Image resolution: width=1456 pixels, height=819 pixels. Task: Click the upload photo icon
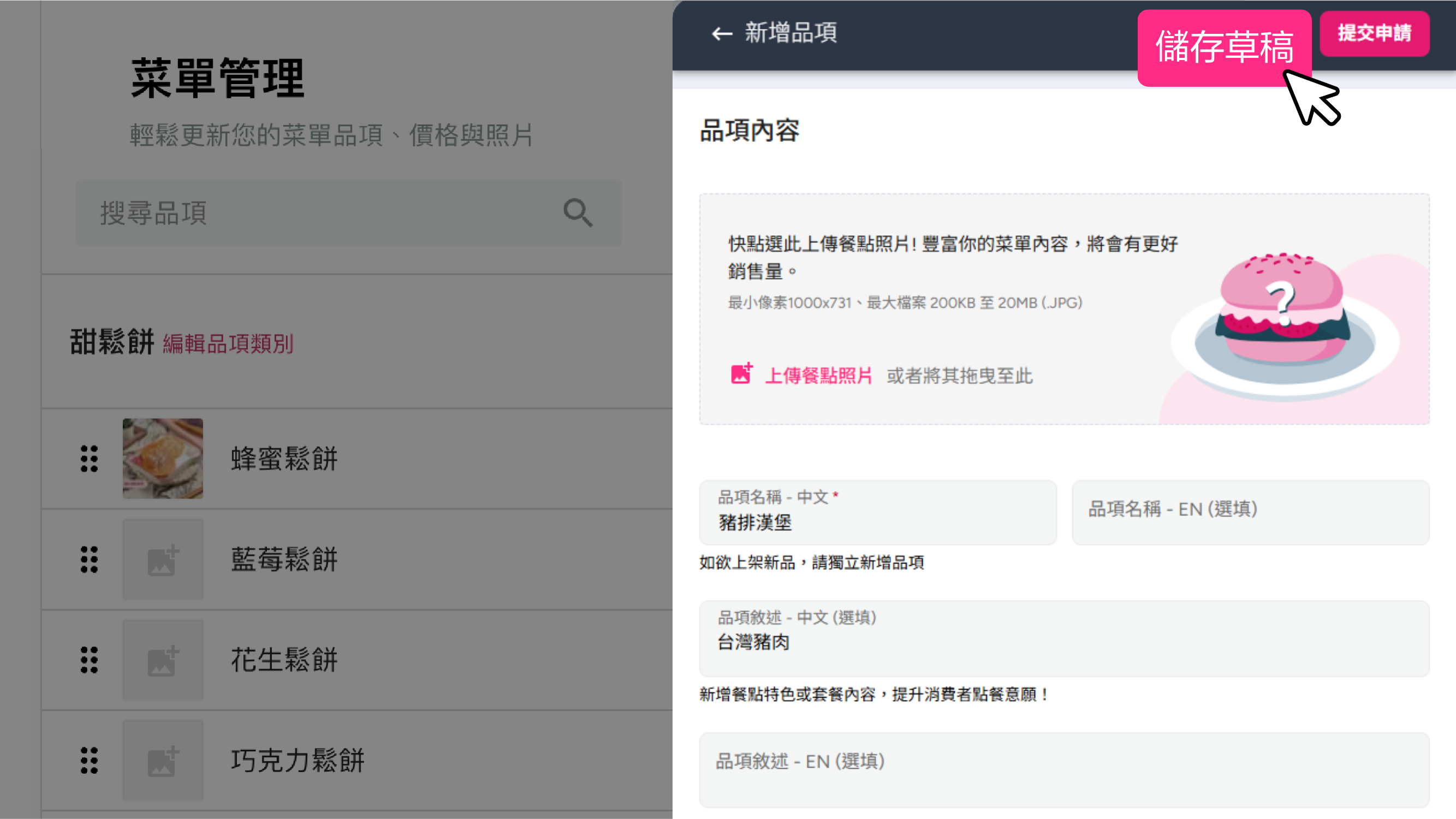741,374
